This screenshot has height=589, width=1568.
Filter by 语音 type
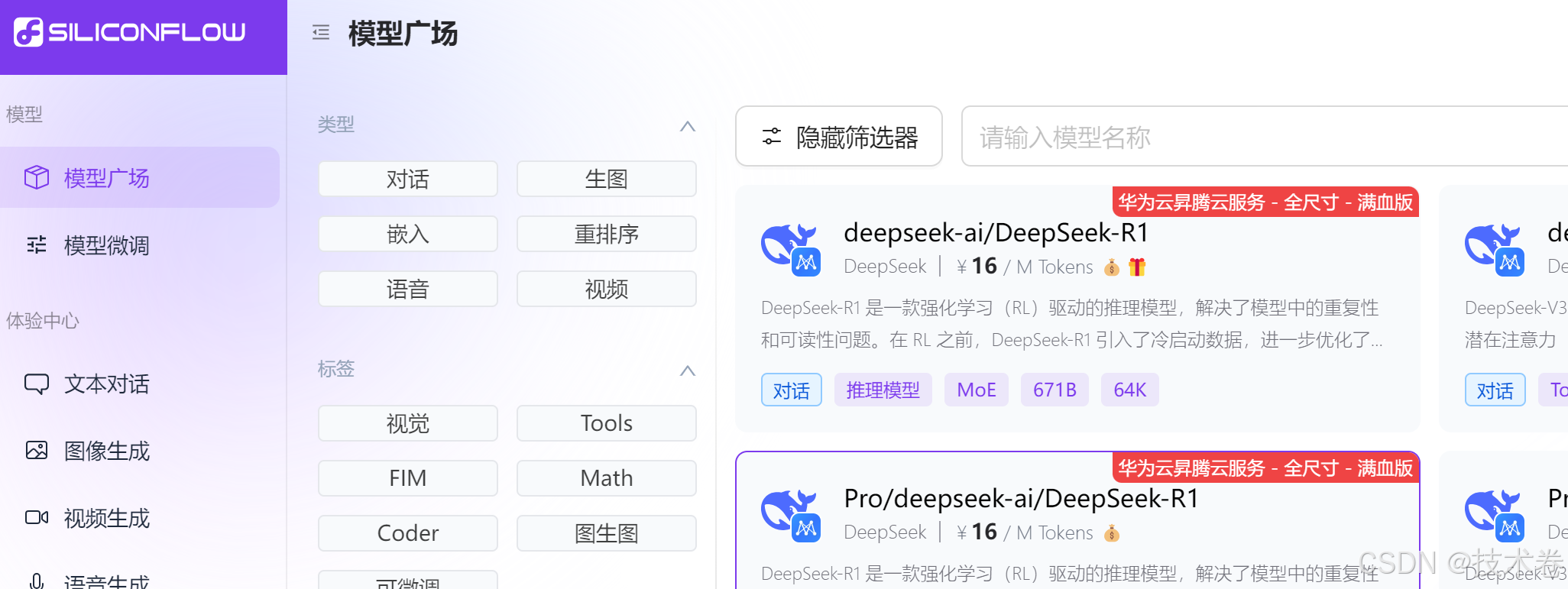tap(408, 289)
